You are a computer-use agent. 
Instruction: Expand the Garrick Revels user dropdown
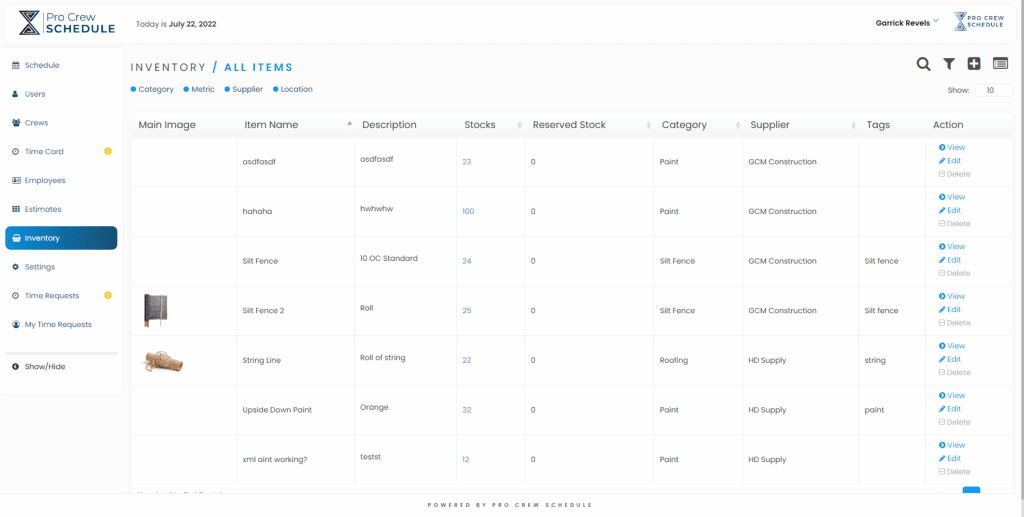click(x=907, y=22)
